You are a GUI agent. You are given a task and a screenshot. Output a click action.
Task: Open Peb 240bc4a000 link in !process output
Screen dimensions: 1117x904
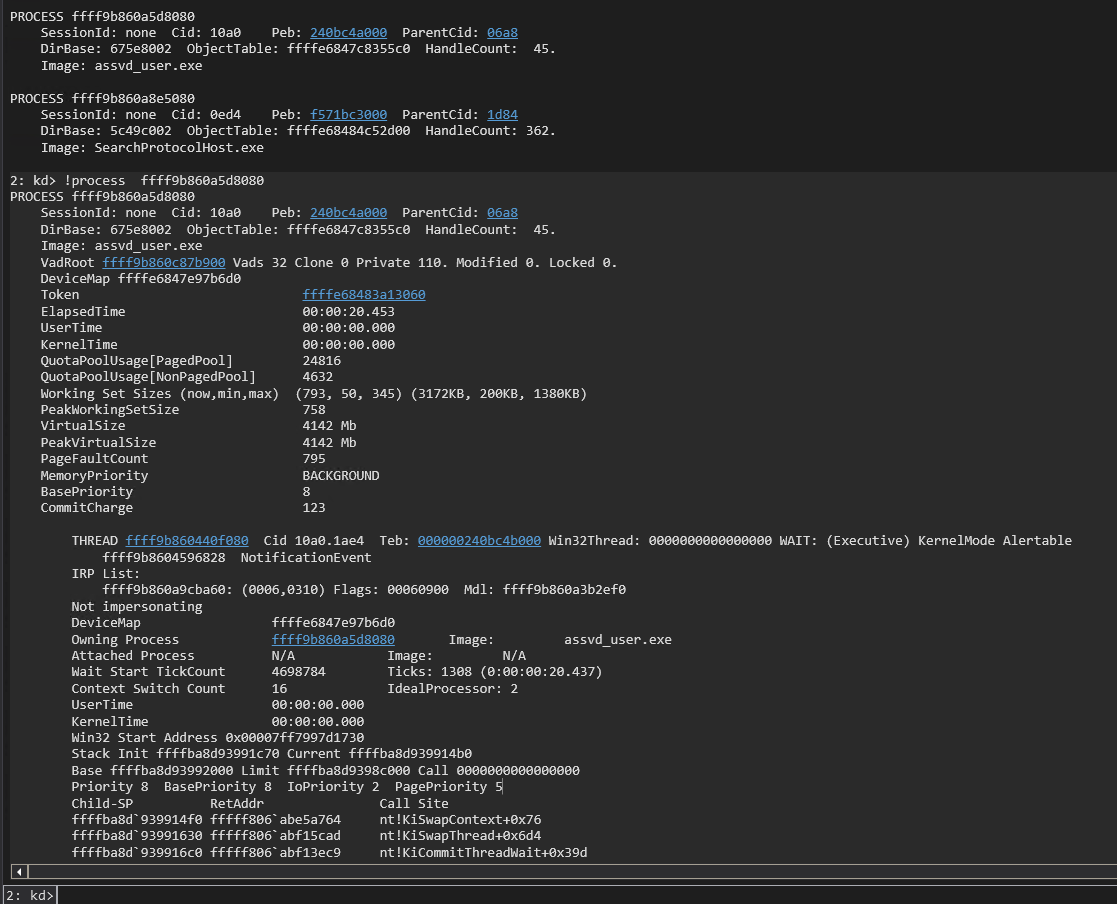point(348,213)
